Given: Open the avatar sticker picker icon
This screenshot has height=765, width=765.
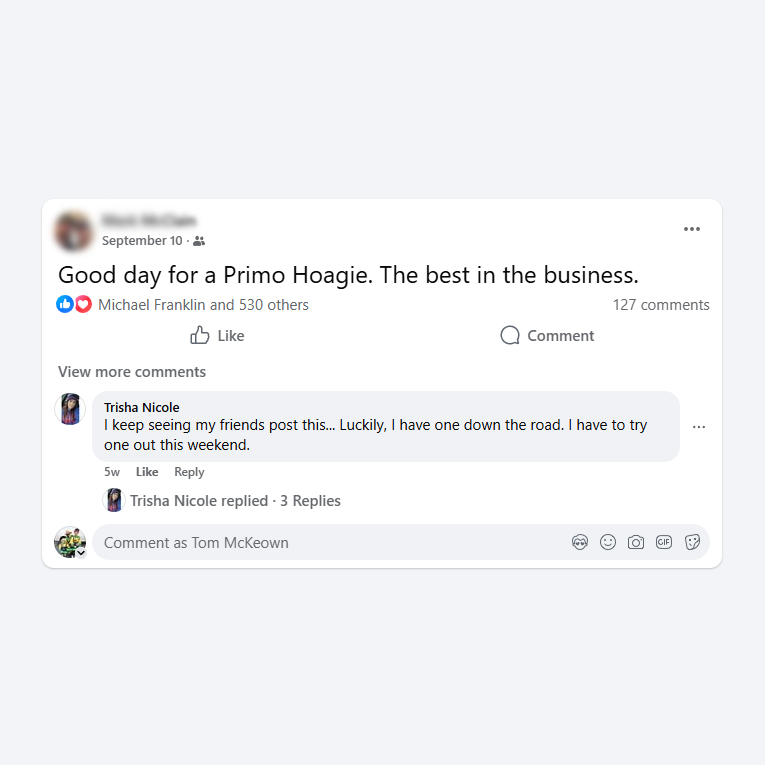Looking at the screenshot, I should click(x=580, y=542).
